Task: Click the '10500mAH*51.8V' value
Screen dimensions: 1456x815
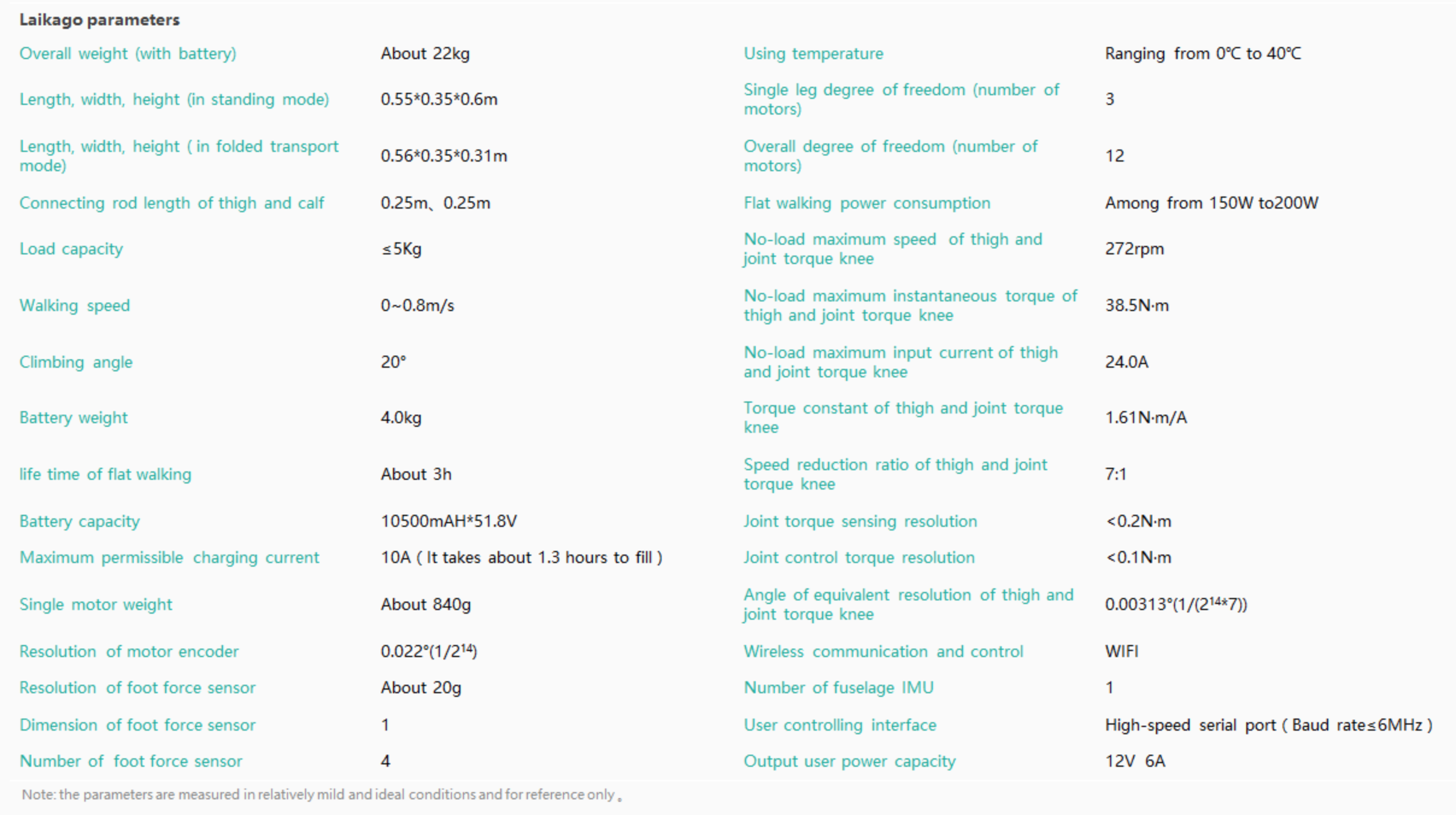Action: click(x=448, y=521)
